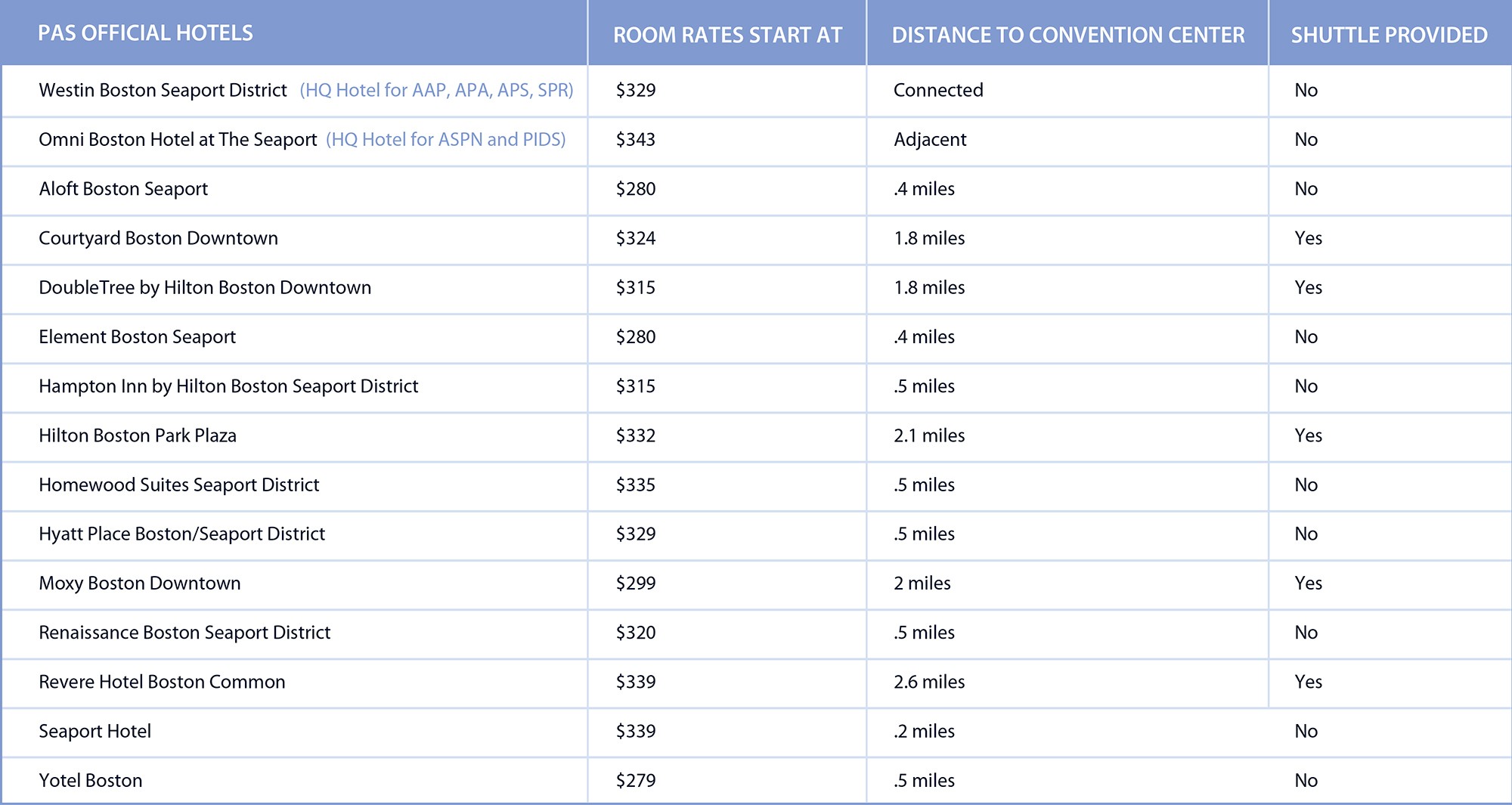Select Hampton Inn by Hilton Boston Seaport

tap(228, 386)
